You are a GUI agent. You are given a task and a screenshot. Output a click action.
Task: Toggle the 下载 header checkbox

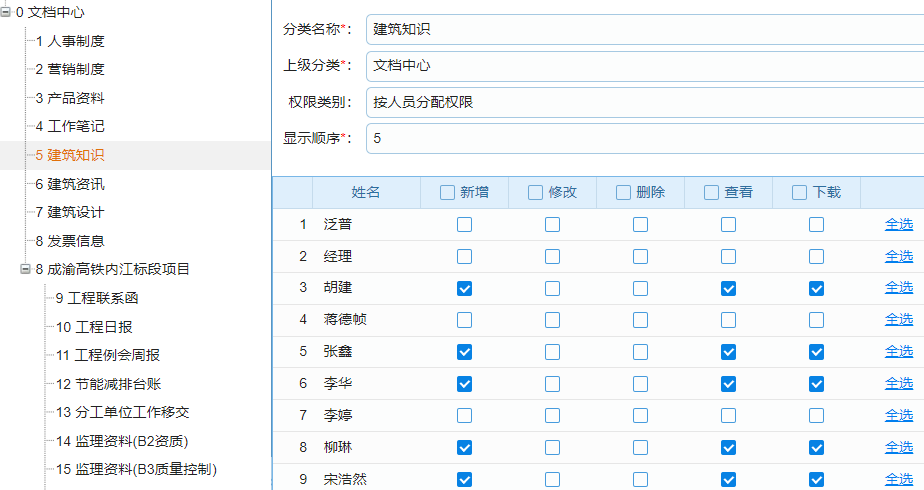[x=800, y=193]
